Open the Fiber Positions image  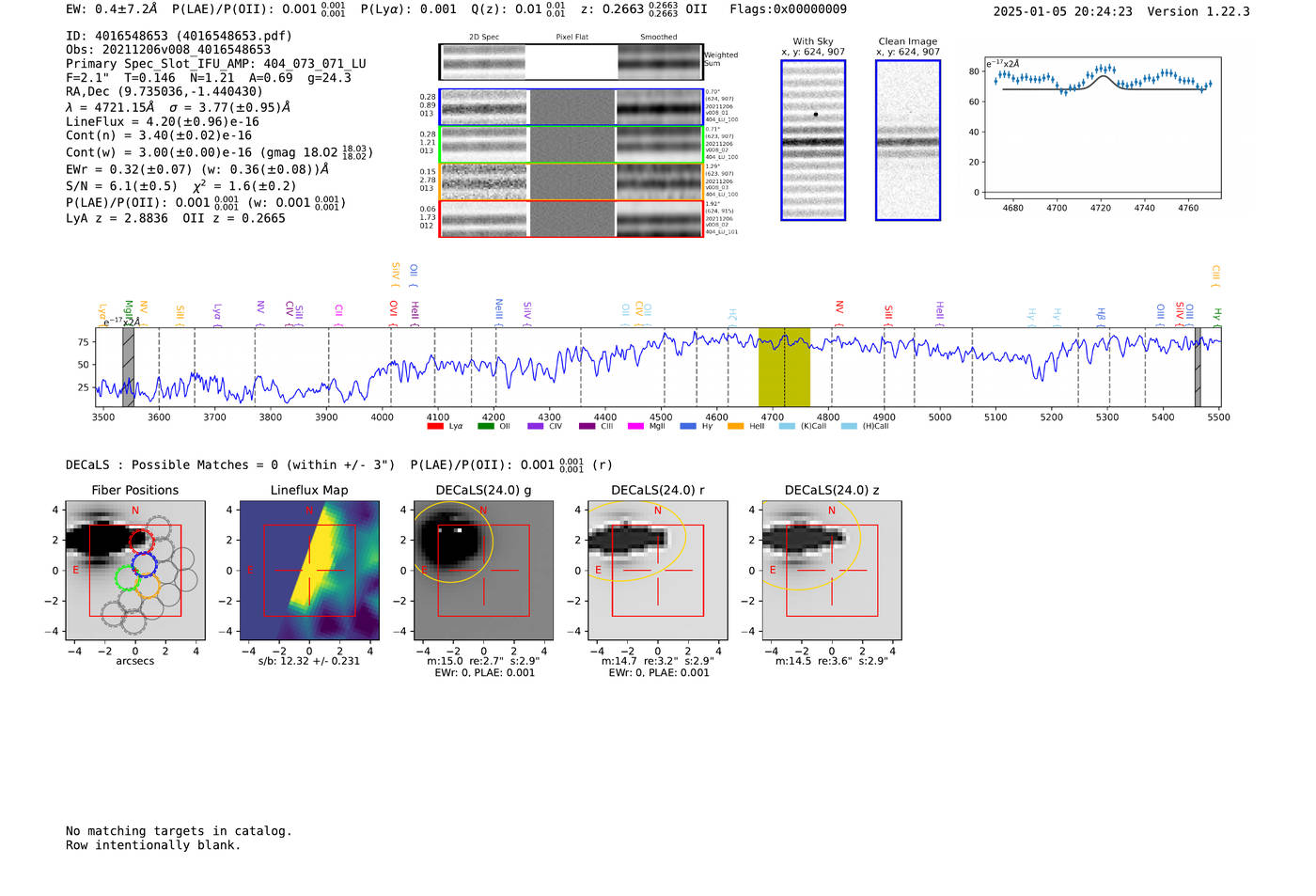[135, 570]
